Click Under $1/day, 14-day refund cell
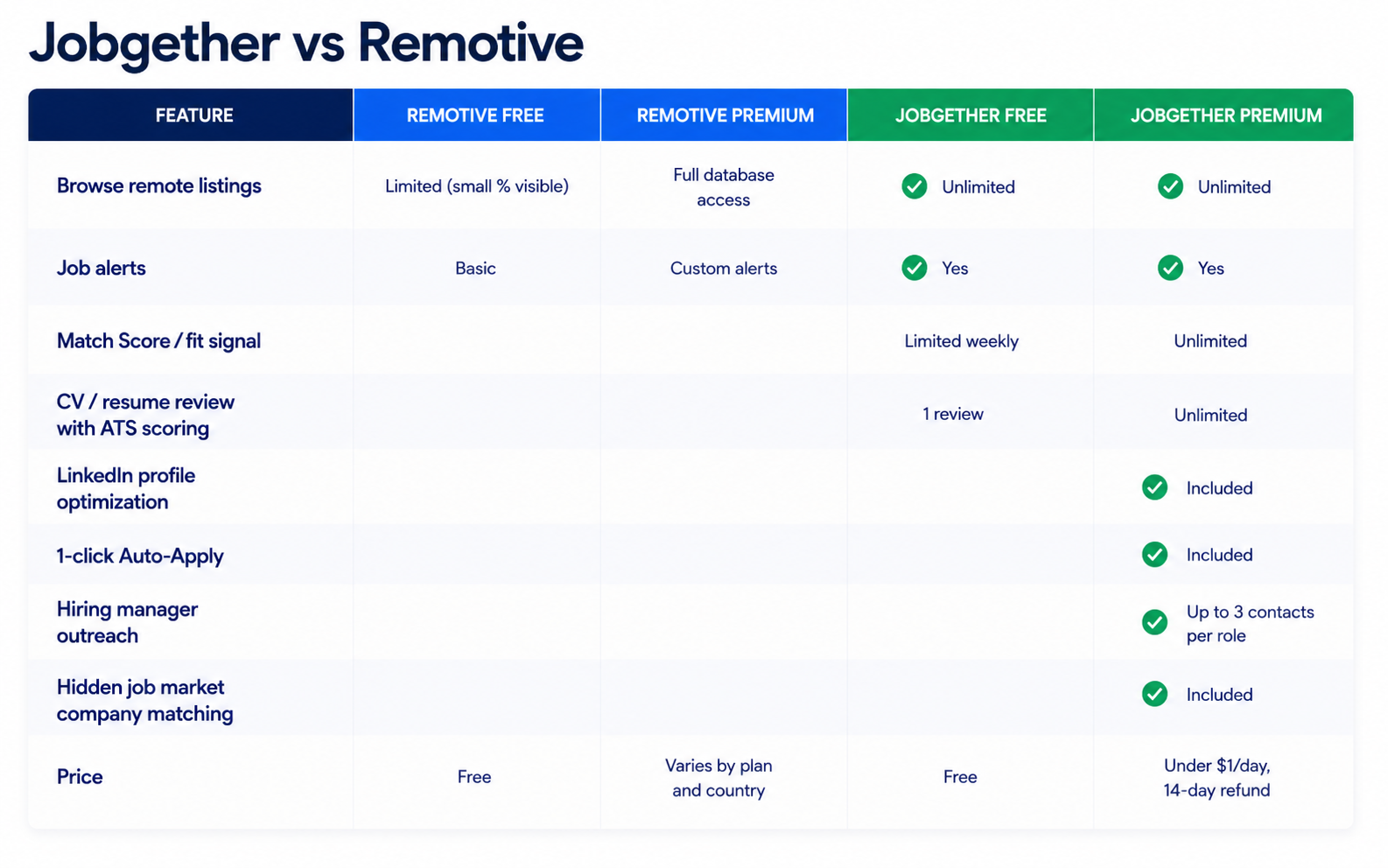This screenshot has height=868, width=1388. click(1216, 778)
